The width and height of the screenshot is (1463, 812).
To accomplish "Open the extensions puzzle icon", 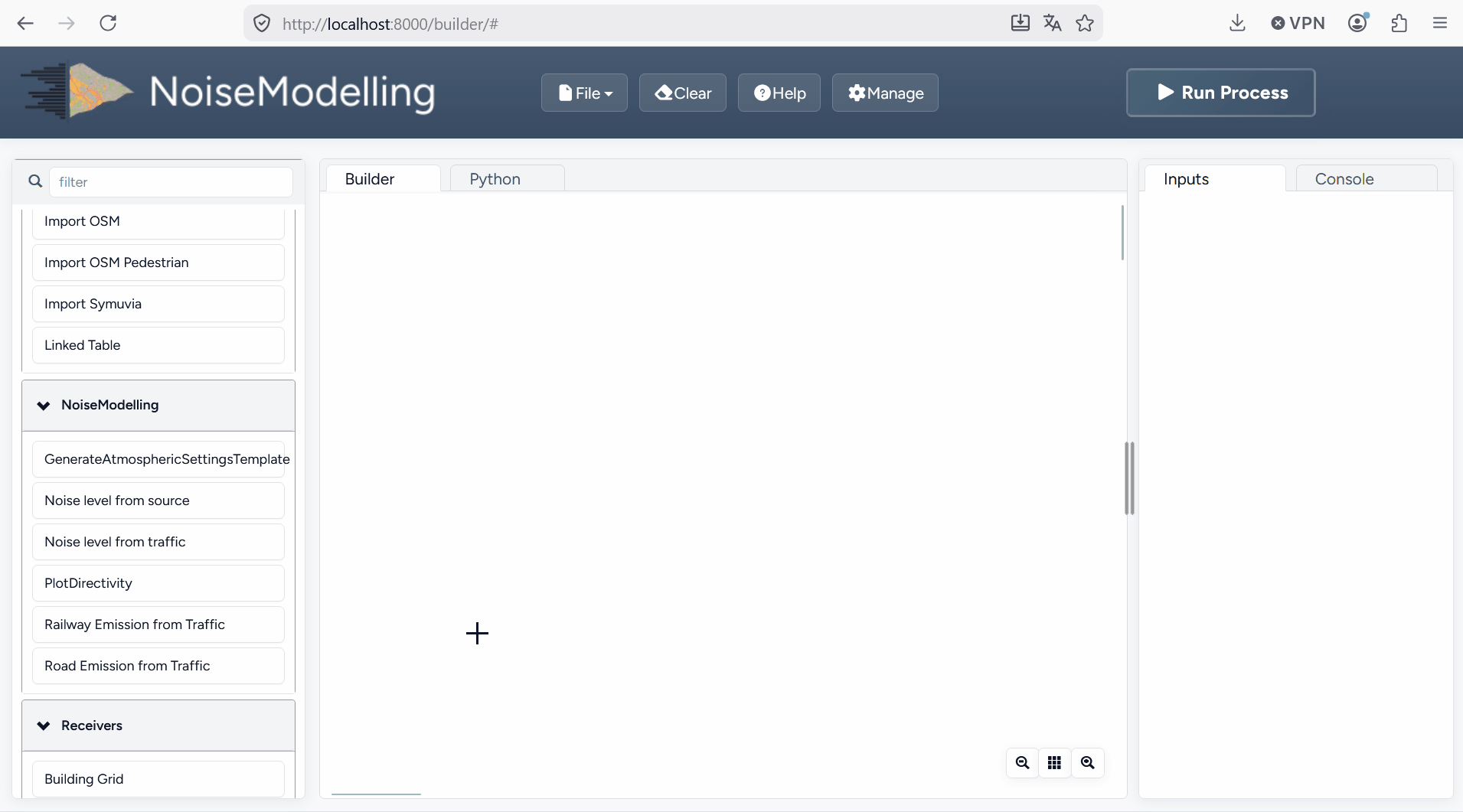I will 1399,23.
